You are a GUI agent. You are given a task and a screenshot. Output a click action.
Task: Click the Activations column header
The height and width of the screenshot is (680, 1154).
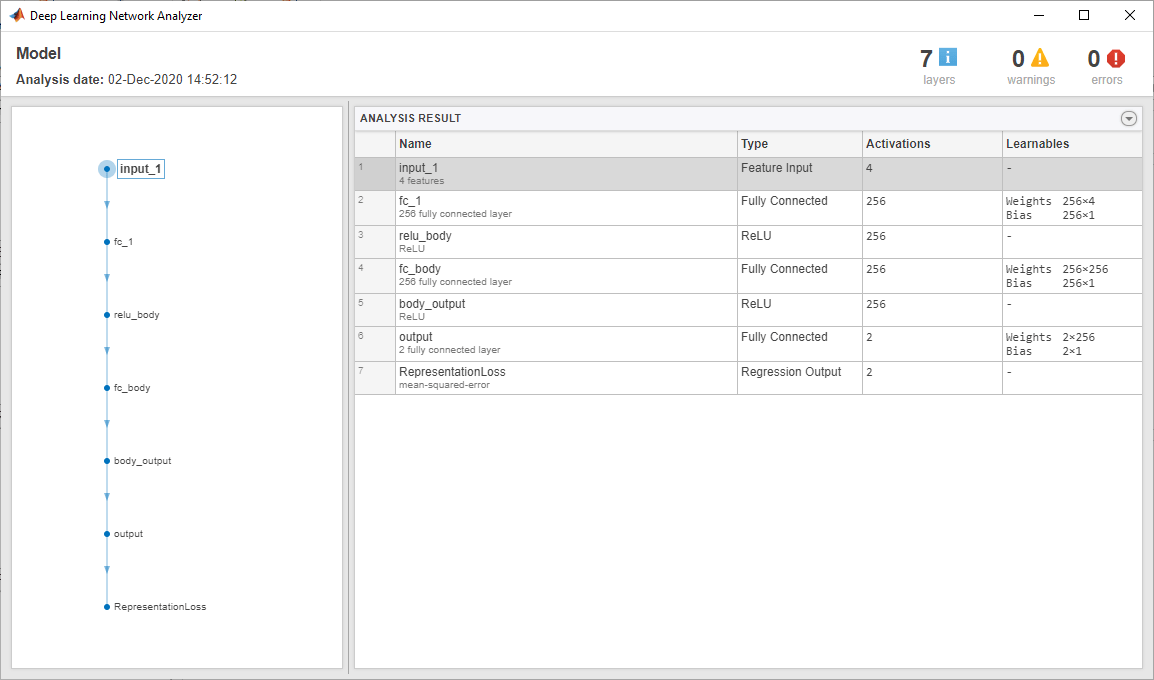[898, 143]
